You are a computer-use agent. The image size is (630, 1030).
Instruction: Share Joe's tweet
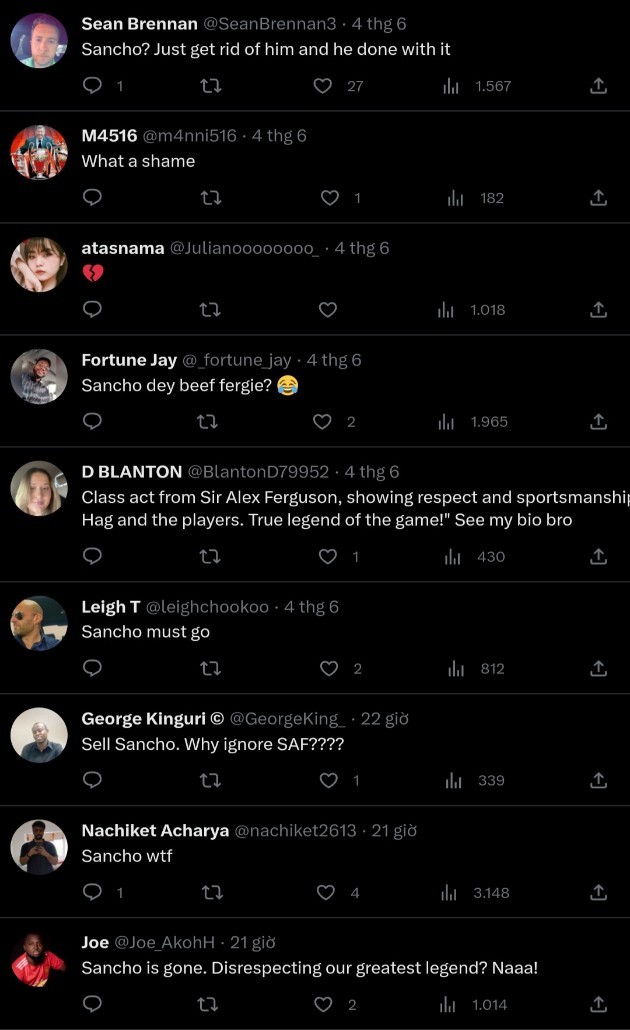tap(598, 1004)
